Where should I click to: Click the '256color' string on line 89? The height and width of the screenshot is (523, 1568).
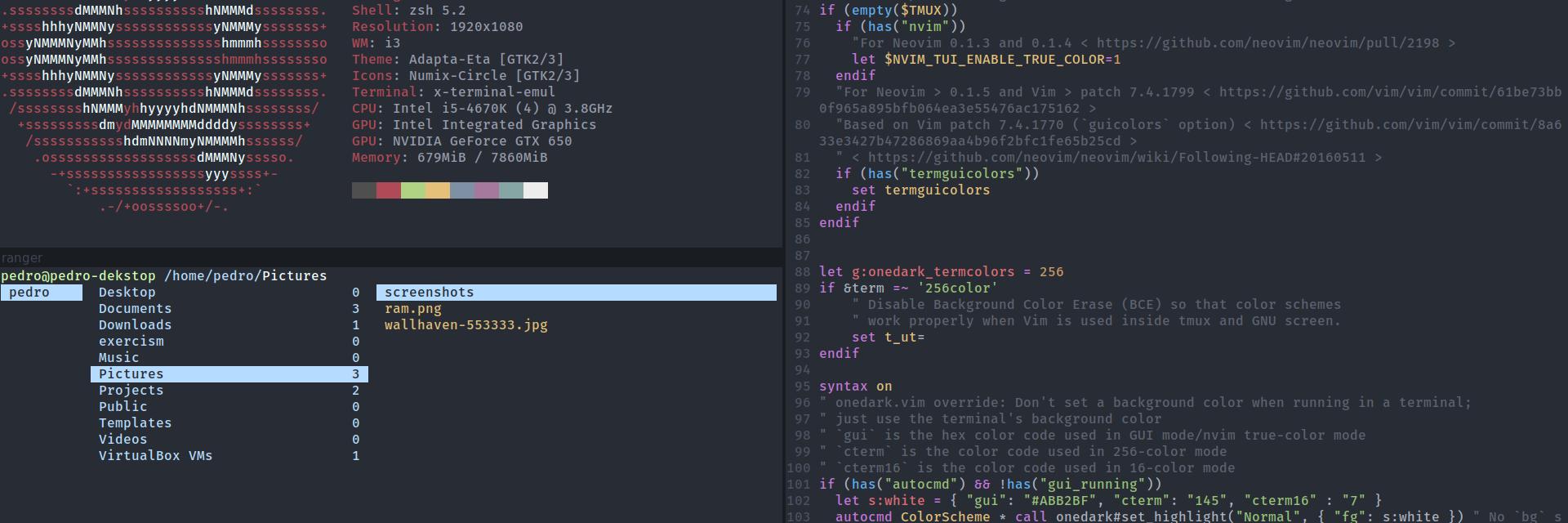point(957,288)
